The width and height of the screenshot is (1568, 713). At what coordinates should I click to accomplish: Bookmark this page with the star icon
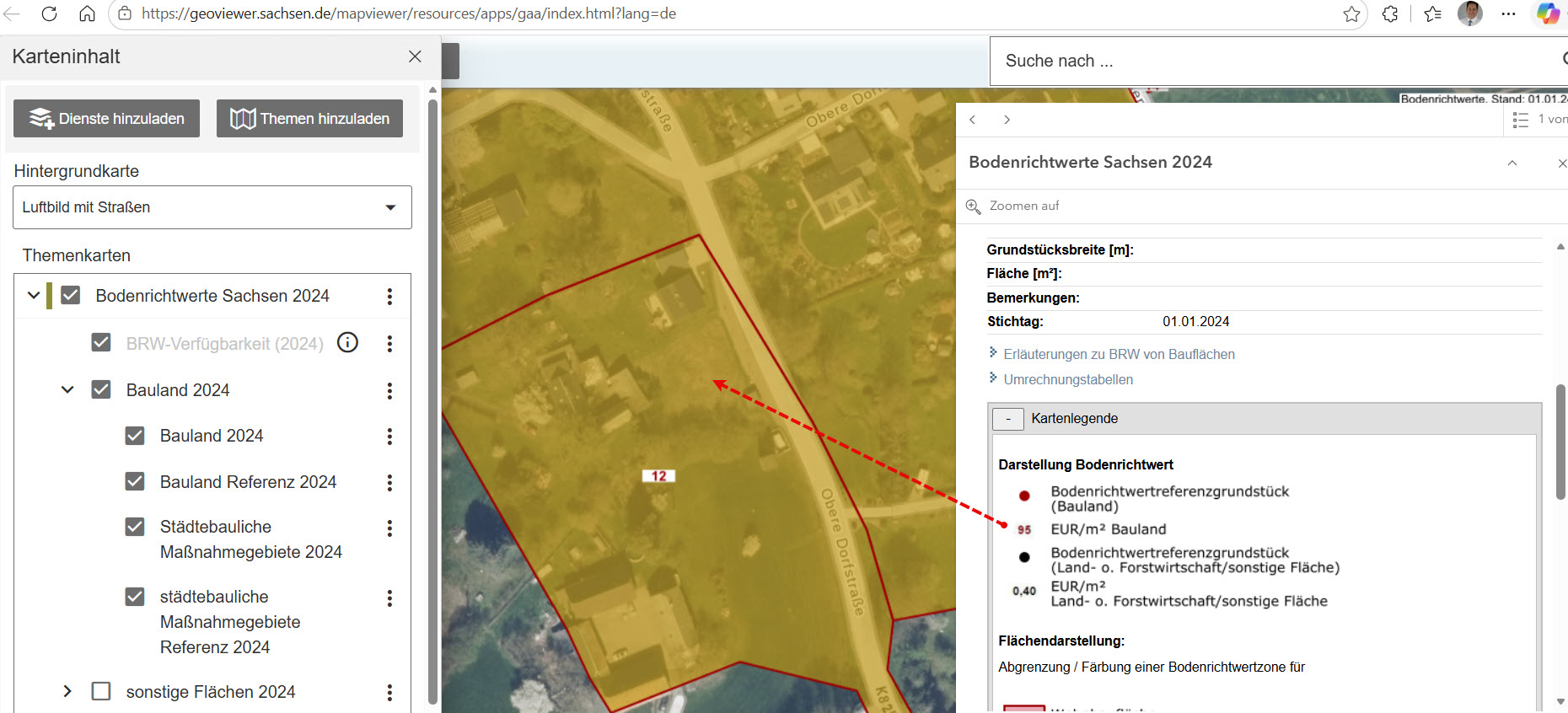click(1351, 13)
